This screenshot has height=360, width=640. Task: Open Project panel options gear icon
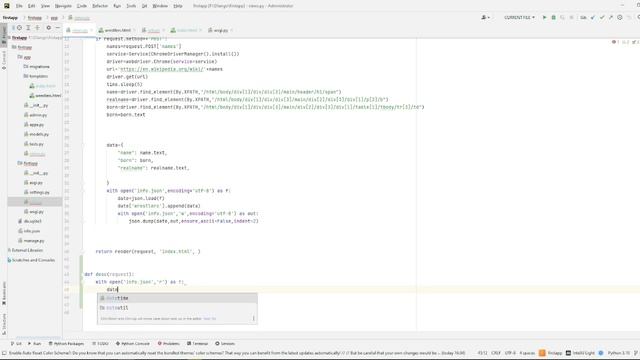tap(49, 28)
